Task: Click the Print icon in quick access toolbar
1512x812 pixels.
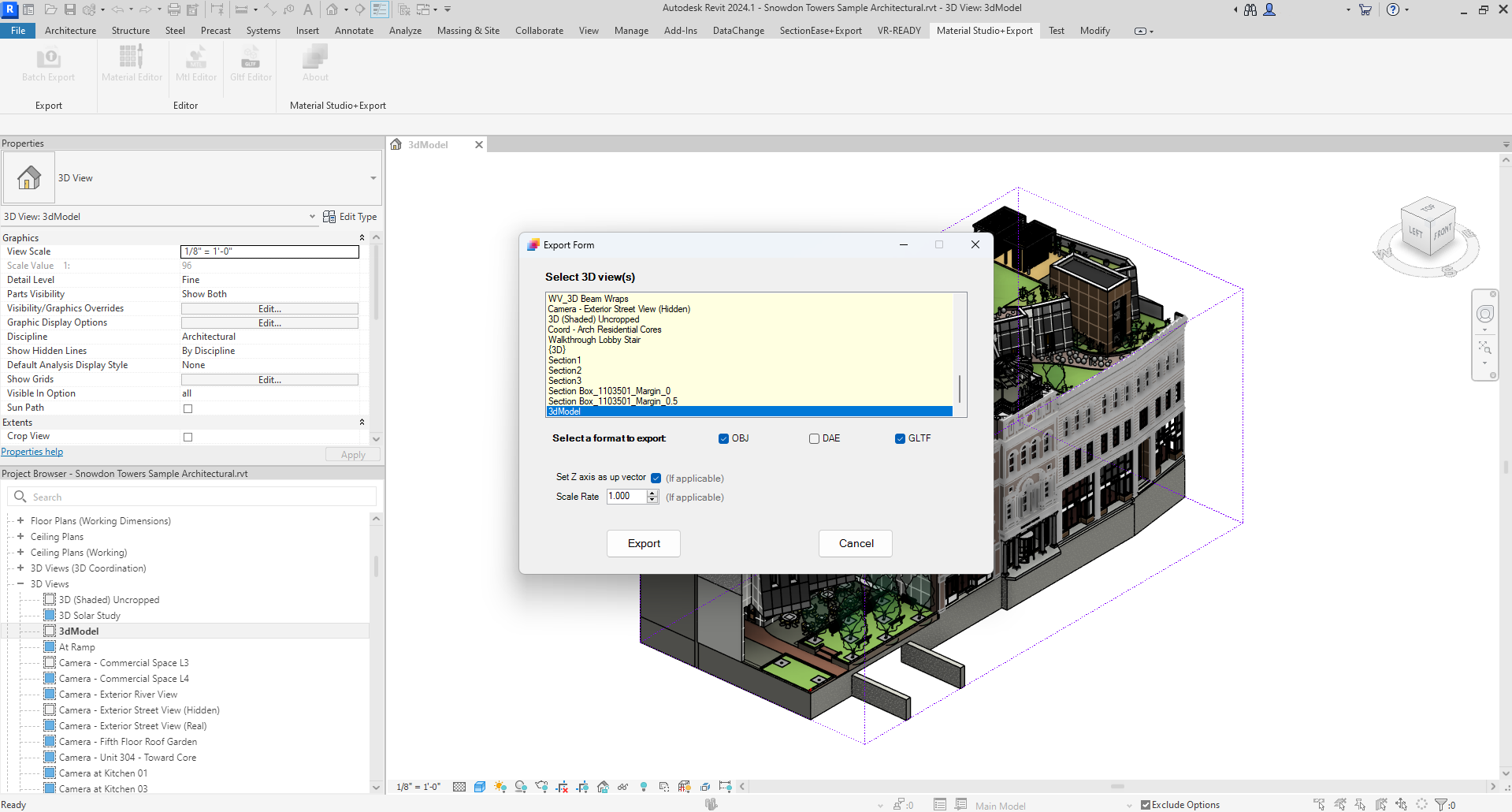Action: pyautogui.click(x=174, y=9)
